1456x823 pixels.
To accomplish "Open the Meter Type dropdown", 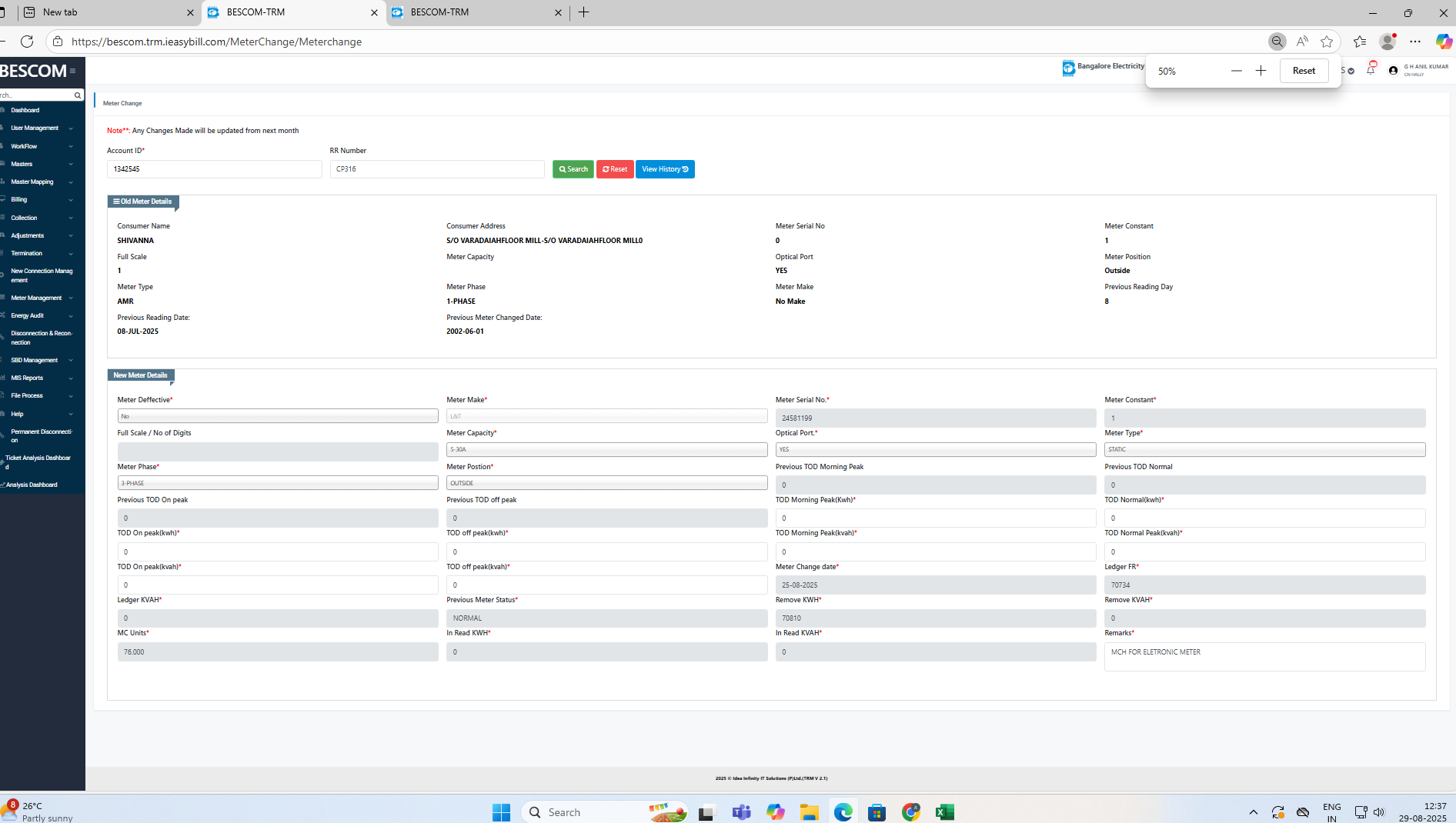I will point(1264,449).
